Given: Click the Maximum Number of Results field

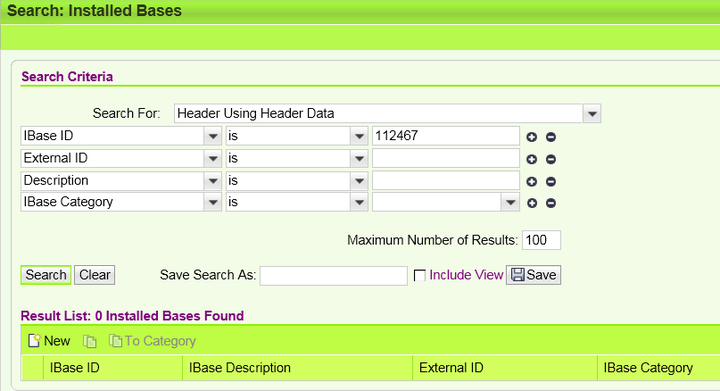Looking at the screenshot, I should coord(541,240).
